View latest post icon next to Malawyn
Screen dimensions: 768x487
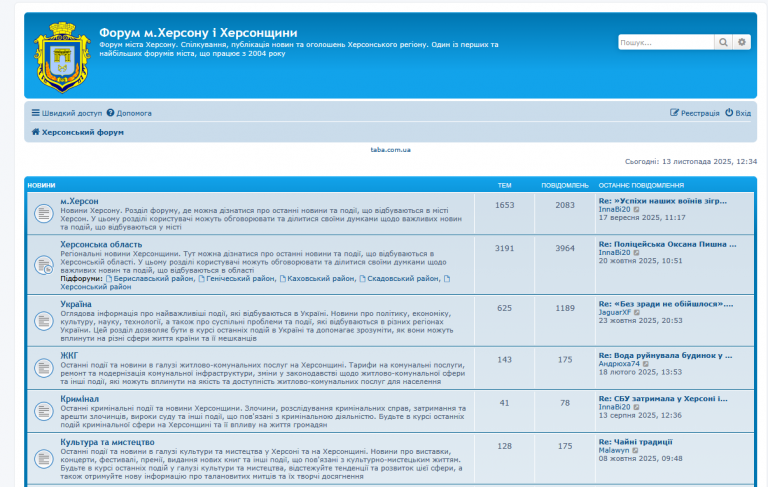pos(635,451)
